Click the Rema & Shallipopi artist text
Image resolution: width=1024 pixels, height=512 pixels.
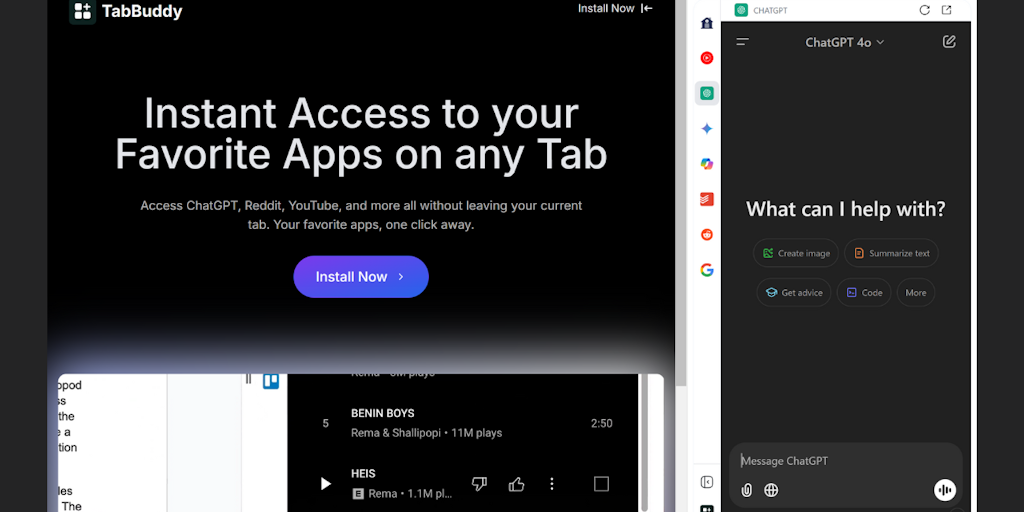click(x=394, y=433)
